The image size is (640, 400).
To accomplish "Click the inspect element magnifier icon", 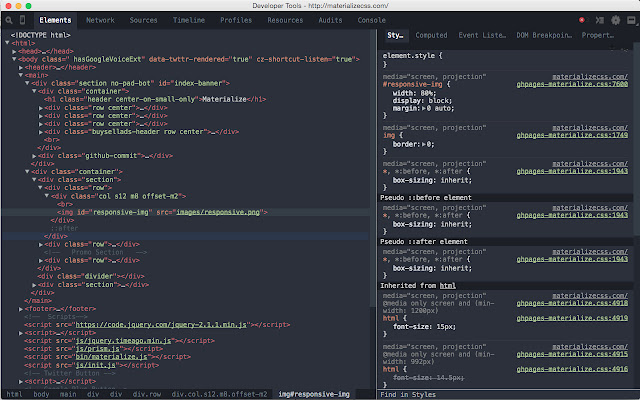I will pos(9,20).
